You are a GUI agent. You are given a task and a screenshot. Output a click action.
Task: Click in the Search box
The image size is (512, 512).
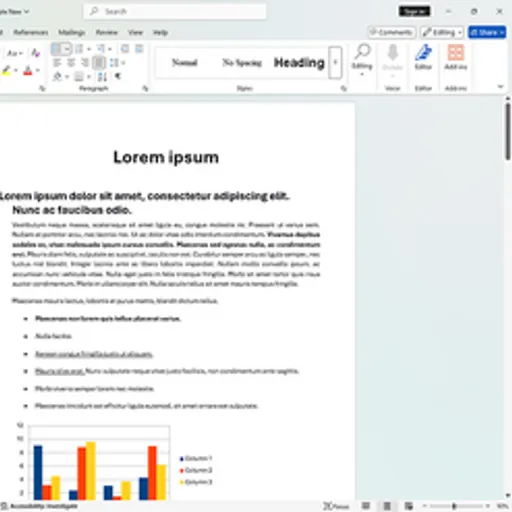[x=175, y=12]
